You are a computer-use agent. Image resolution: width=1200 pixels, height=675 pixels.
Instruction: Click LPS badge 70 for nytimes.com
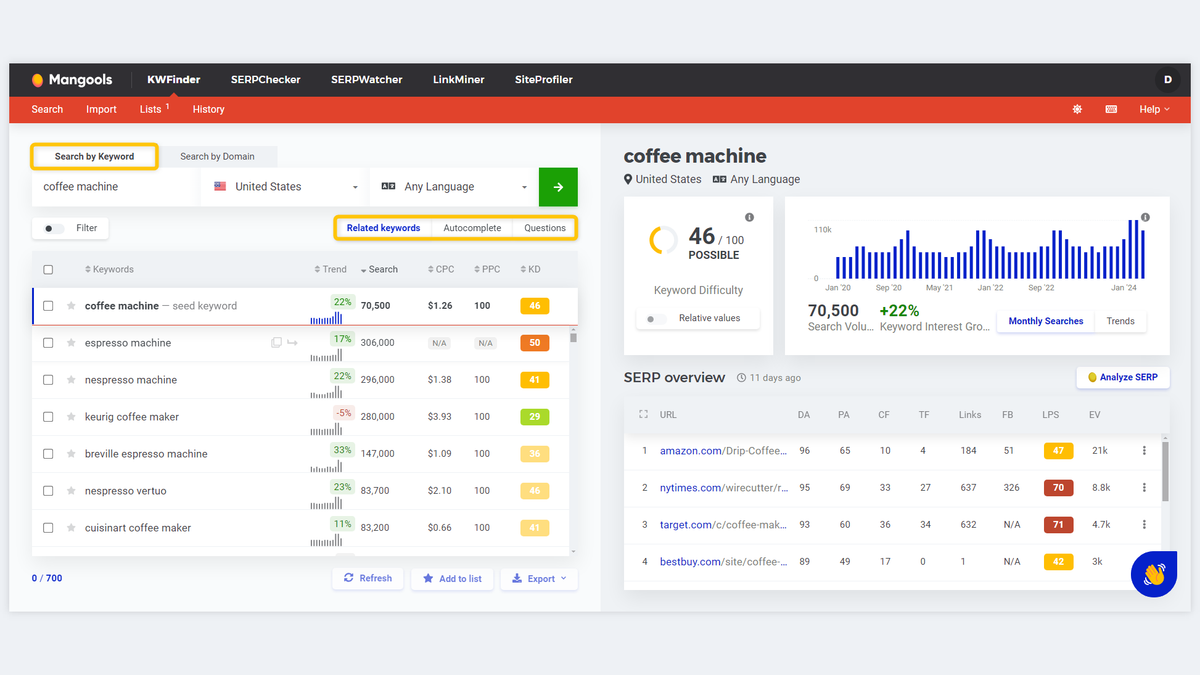(1058, 488)
